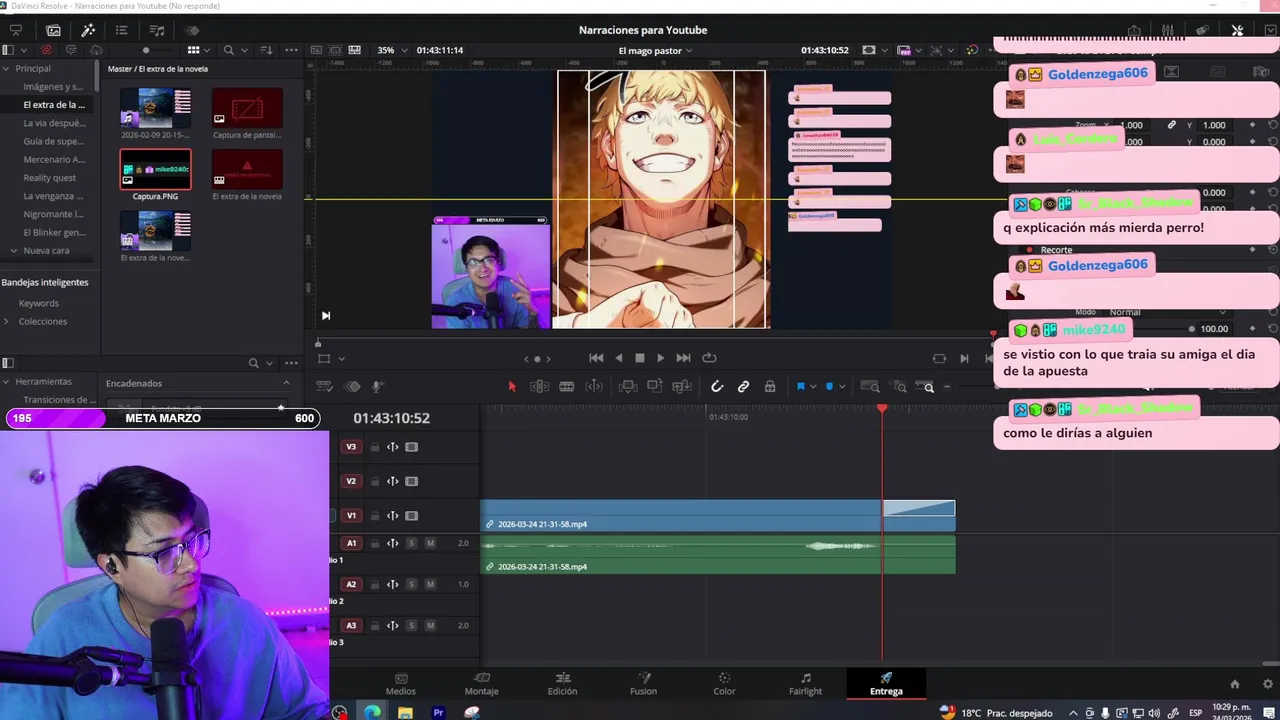Select the Mercenario A... bin
The width and height of the screenshot is (1280, 720).
tap(54, 159)
